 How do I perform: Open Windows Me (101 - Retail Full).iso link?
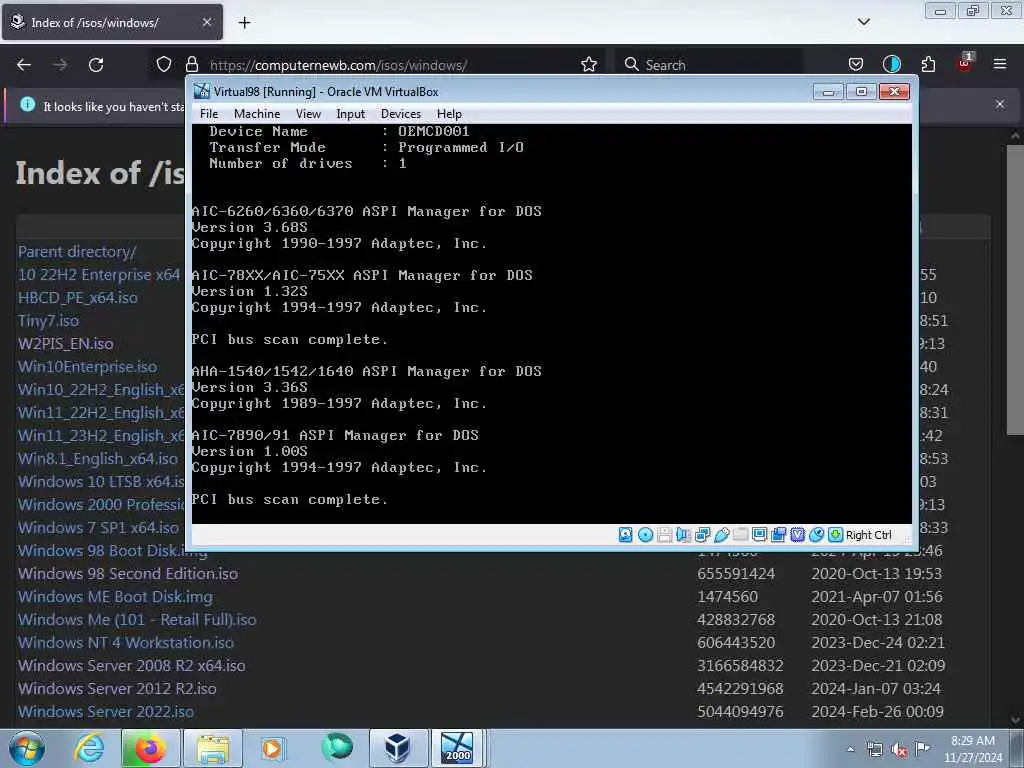tap(137, 620)
